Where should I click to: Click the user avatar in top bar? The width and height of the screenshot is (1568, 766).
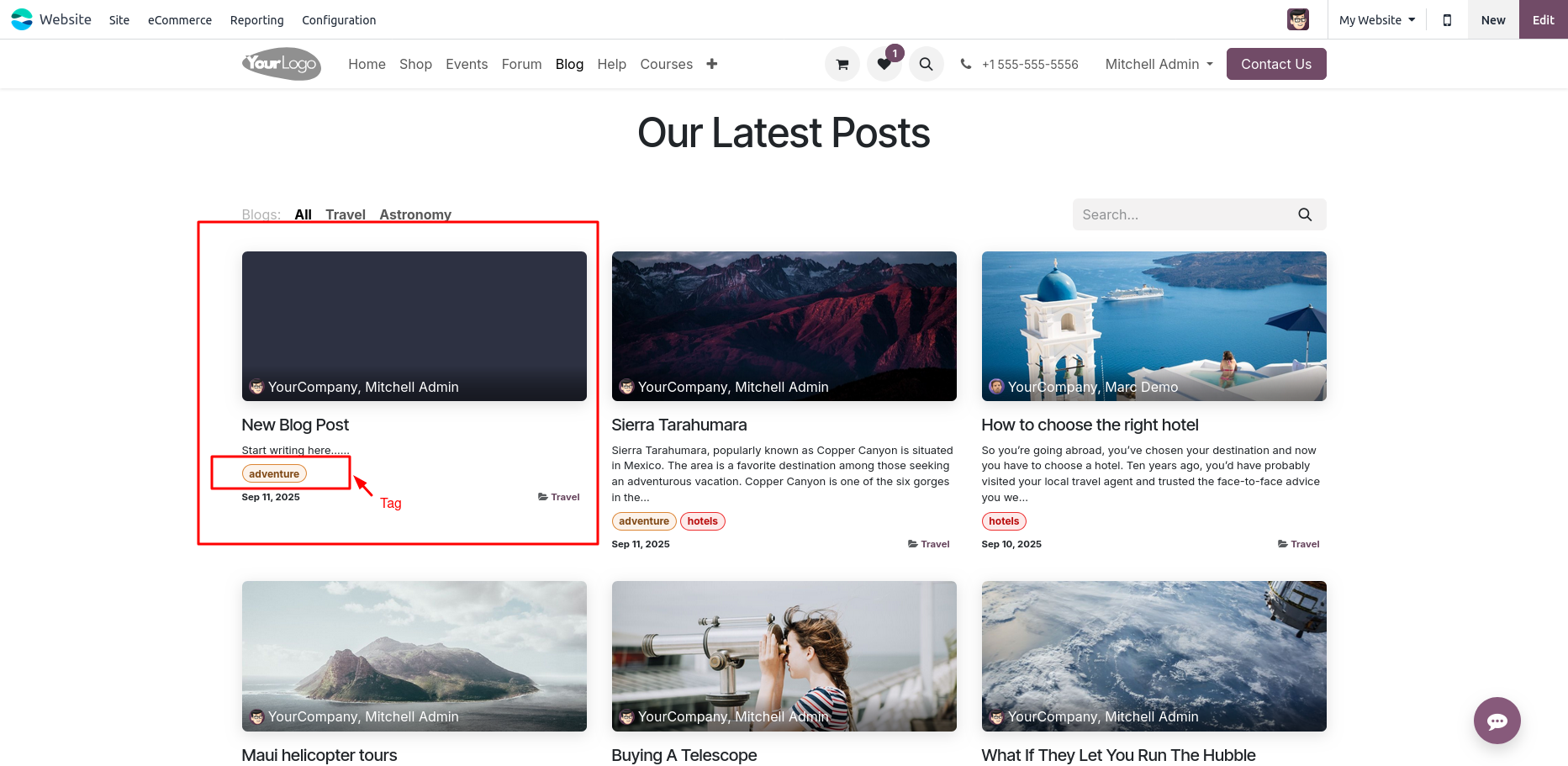[1298, 19]
